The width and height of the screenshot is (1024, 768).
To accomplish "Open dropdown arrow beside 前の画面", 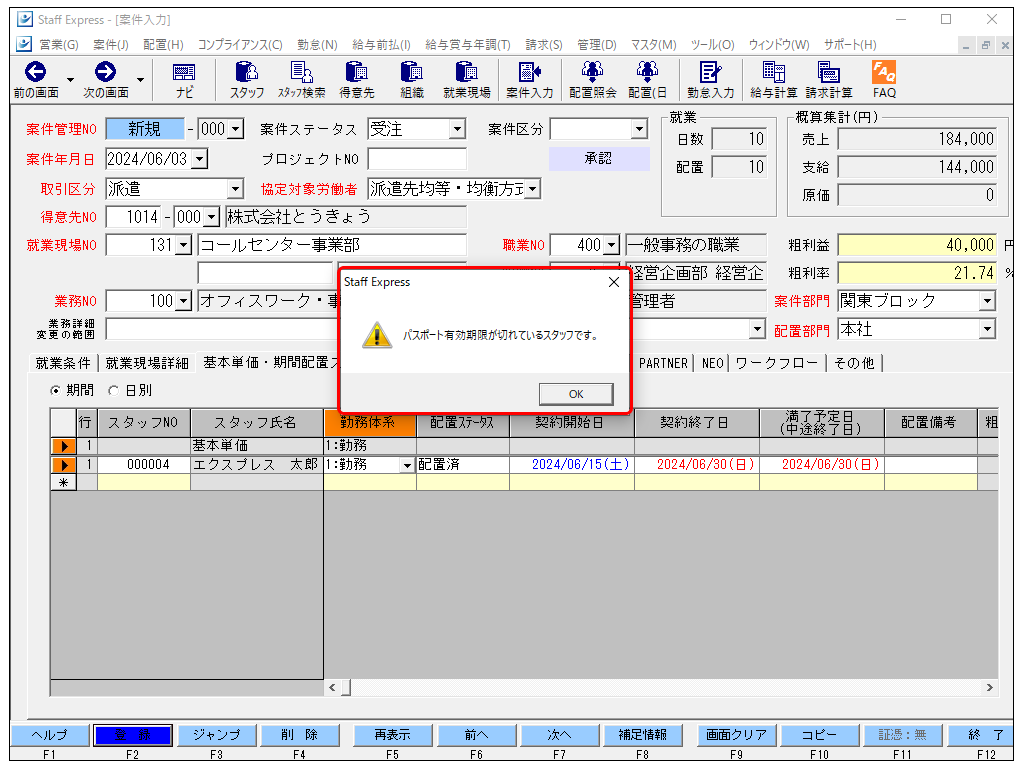I will [71, 80].
